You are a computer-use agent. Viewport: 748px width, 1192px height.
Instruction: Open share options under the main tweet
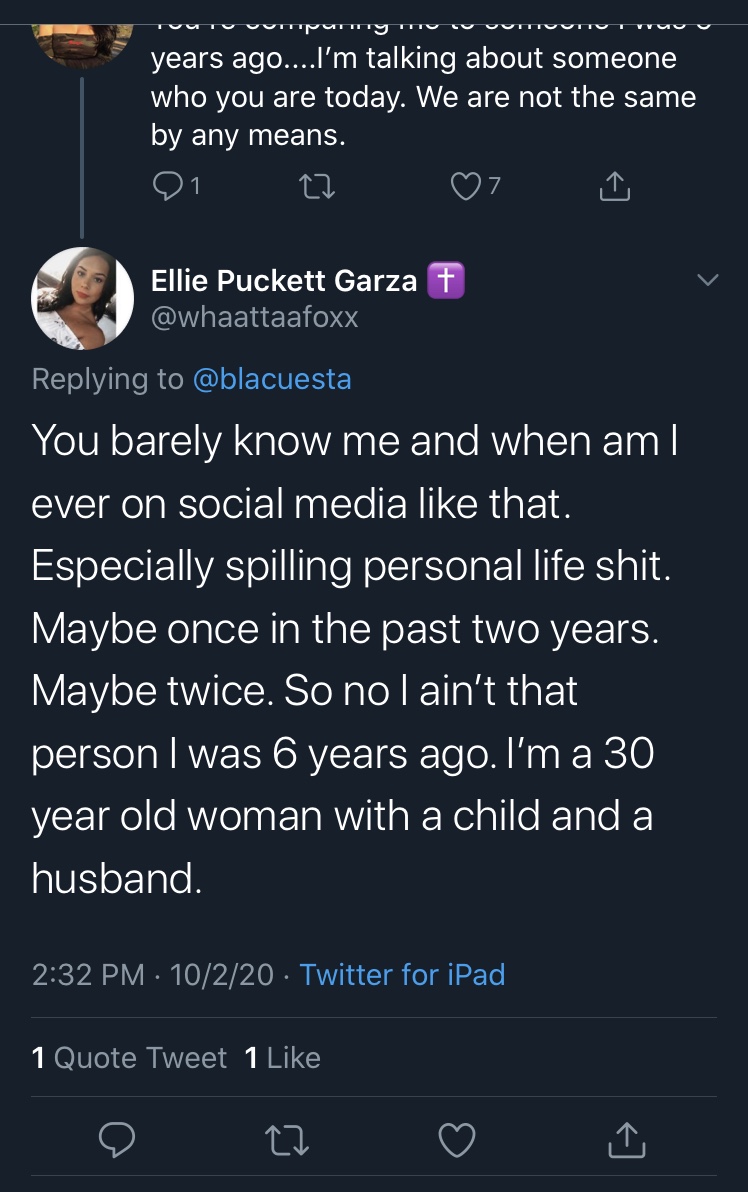click(626, 1139)
